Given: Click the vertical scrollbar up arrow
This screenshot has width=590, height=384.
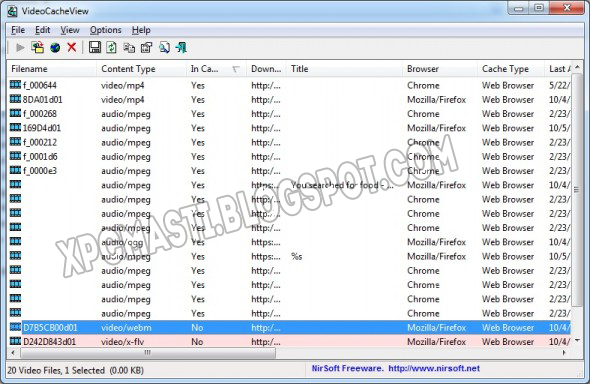Looking at the screenshot, I should coord(577,67).
